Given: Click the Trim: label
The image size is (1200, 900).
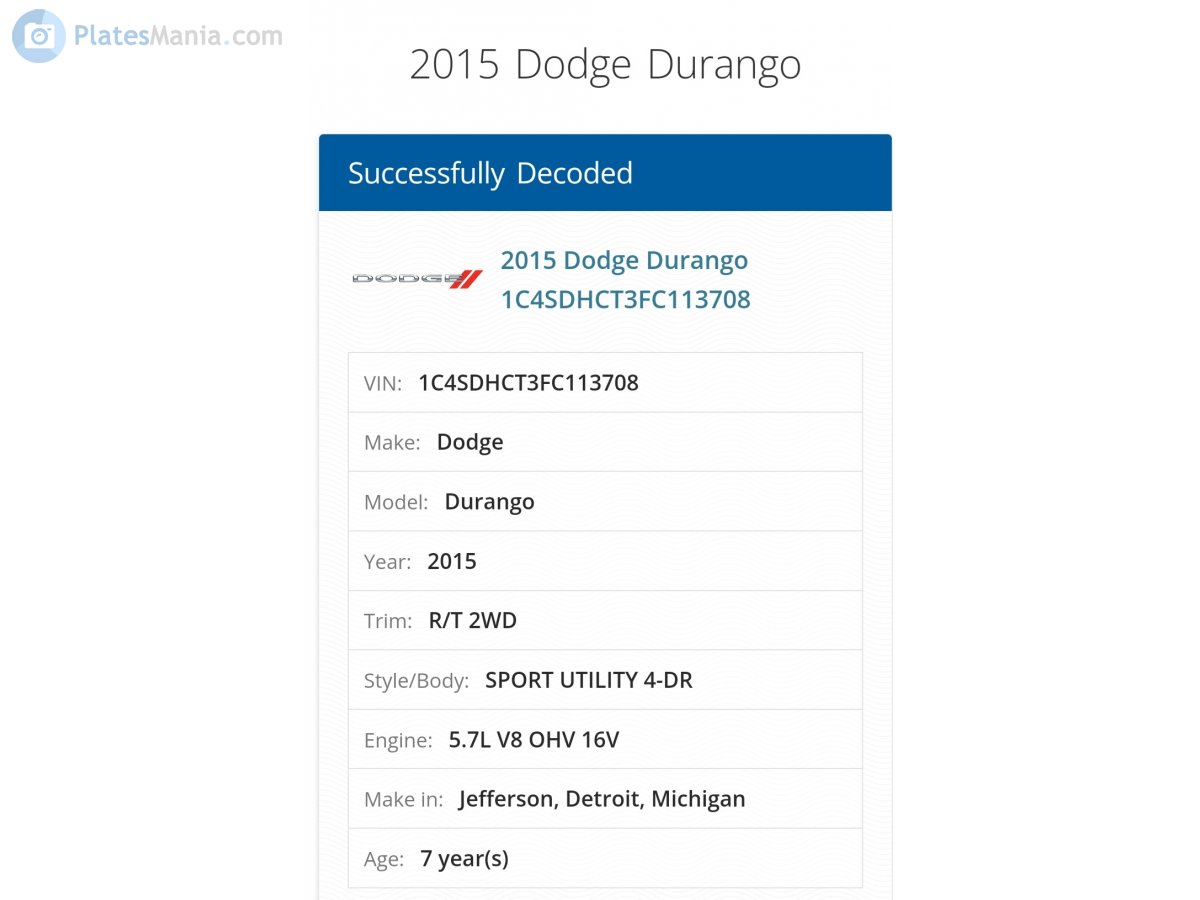Looking at the screenshot, I should (388, 621).
